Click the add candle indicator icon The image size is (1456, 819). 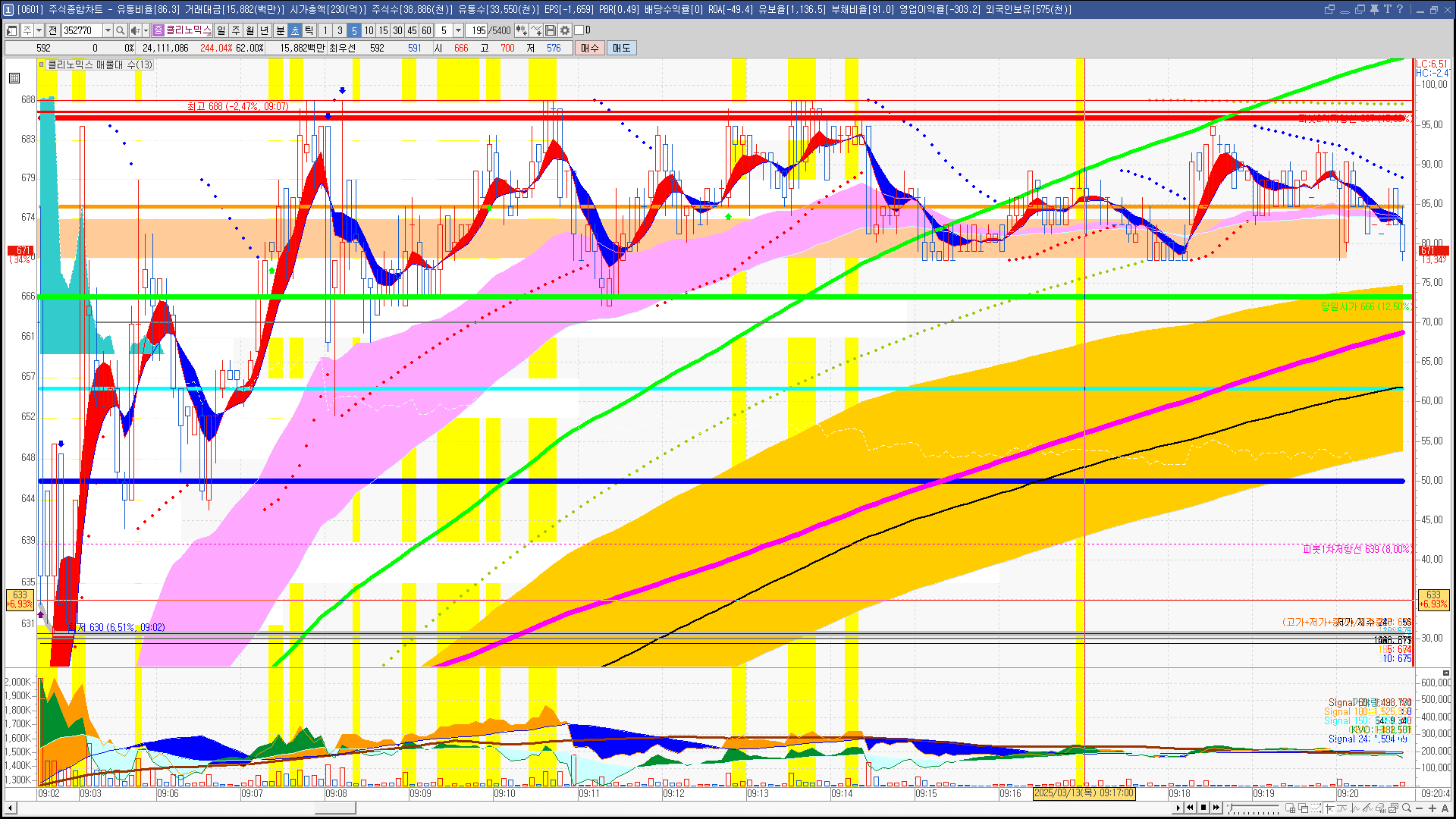[x=522, y=30]
